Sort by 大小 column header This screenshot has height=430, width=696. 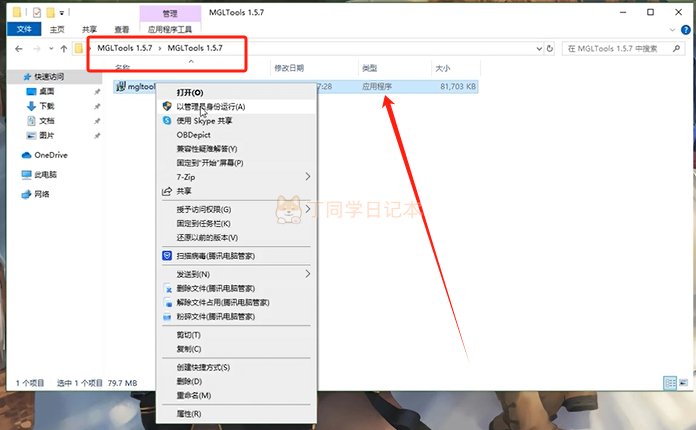pos(443,68)
